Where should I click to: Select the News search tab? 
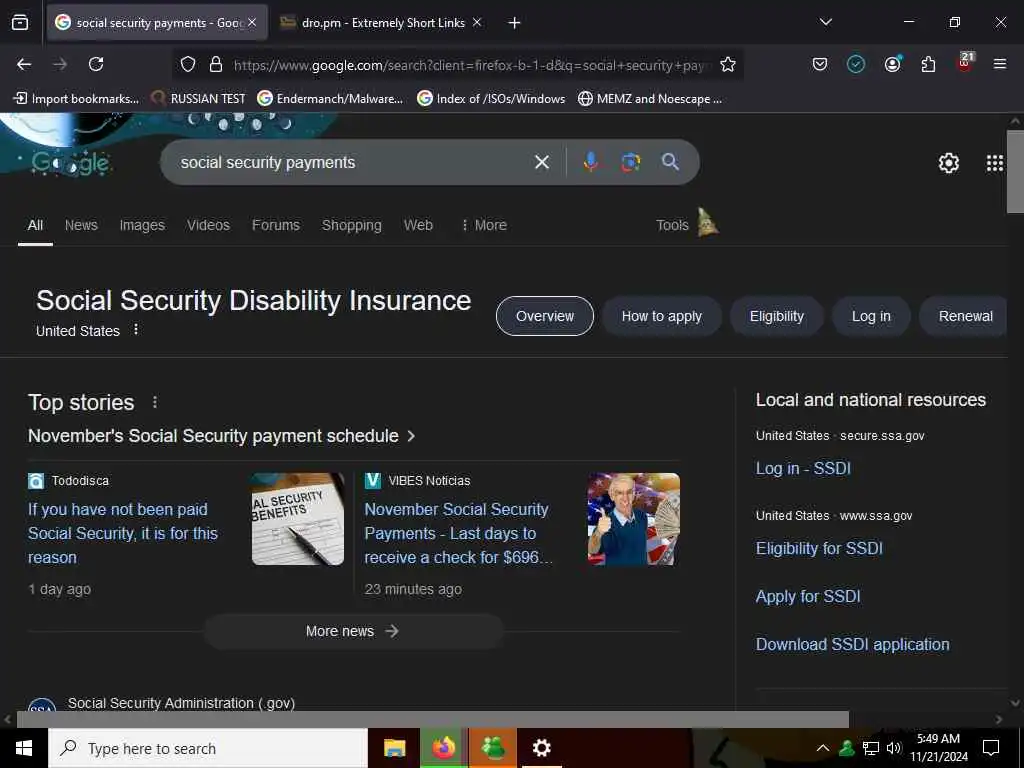click(81, 225)
